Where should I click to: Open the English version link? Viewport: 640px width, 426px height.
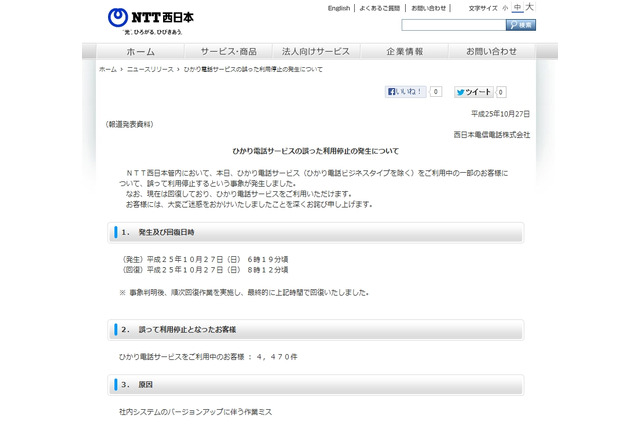pyautogui.click(x=339, y=8)
